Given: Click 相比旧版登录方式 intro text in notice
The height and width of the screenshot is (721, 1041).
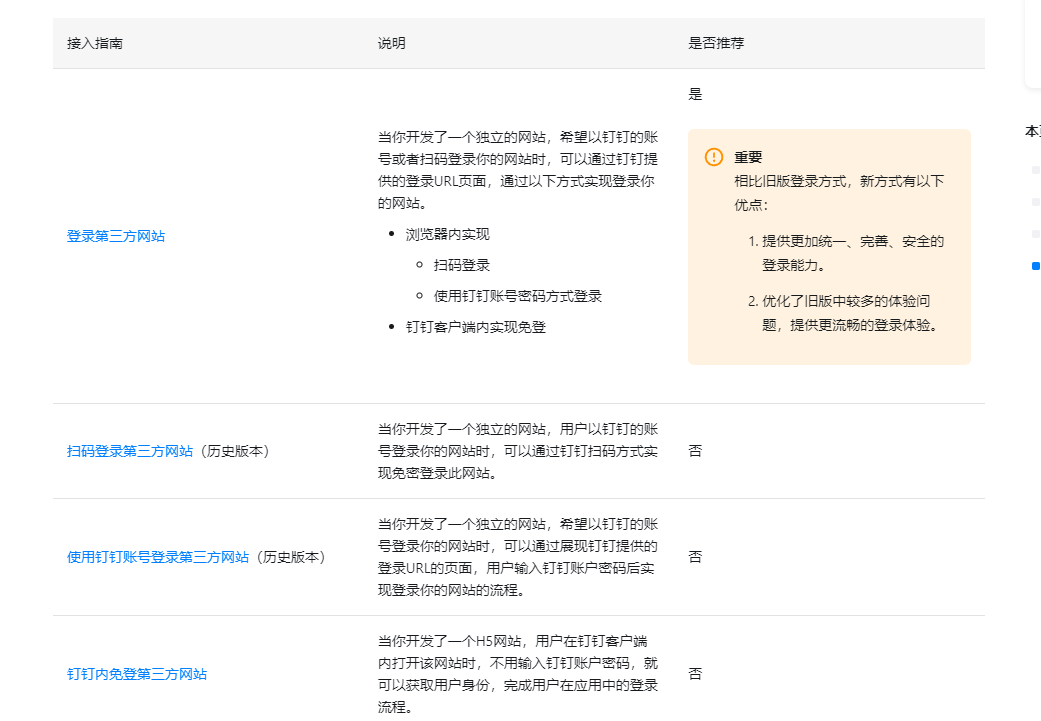Looking at the screenshot, I should click(x=839, y=193).
